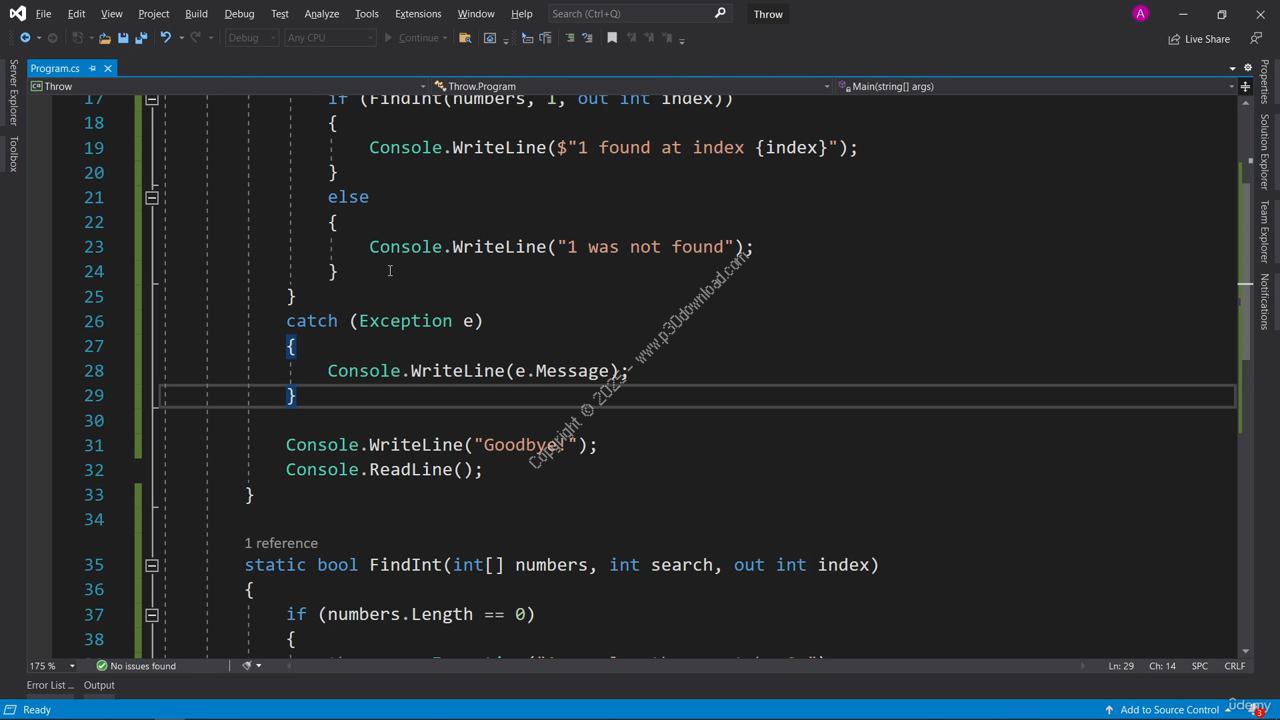Click the Undo arrow icon

click(165, 38)
